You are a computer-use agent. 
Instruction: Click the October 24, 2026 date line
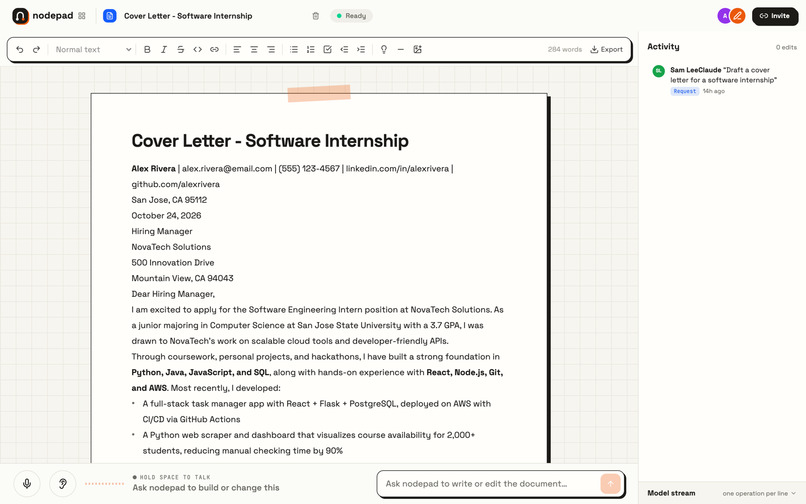click(166, 215)
